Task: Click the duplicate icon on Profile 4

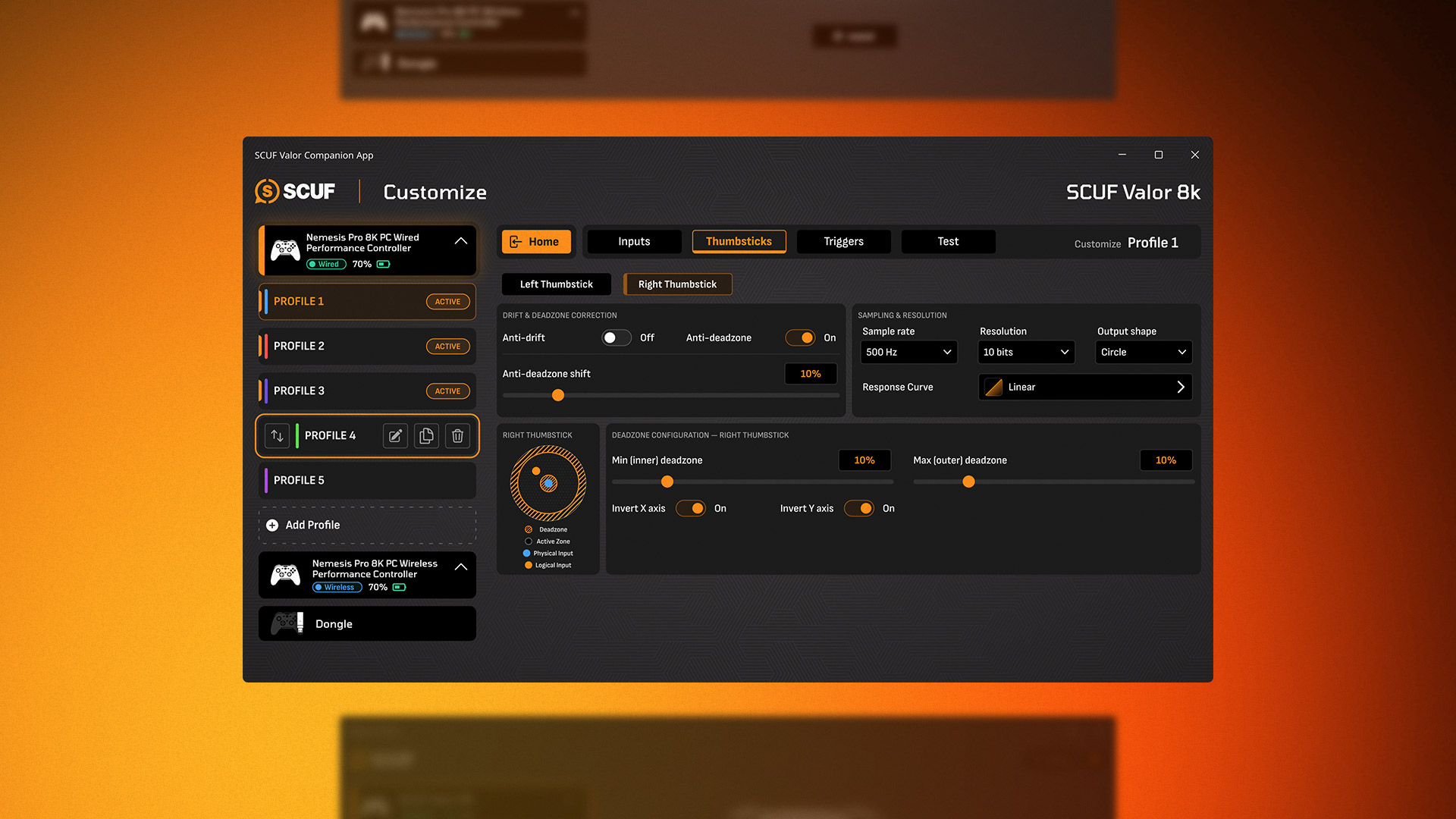Action: tap(426, 436)
